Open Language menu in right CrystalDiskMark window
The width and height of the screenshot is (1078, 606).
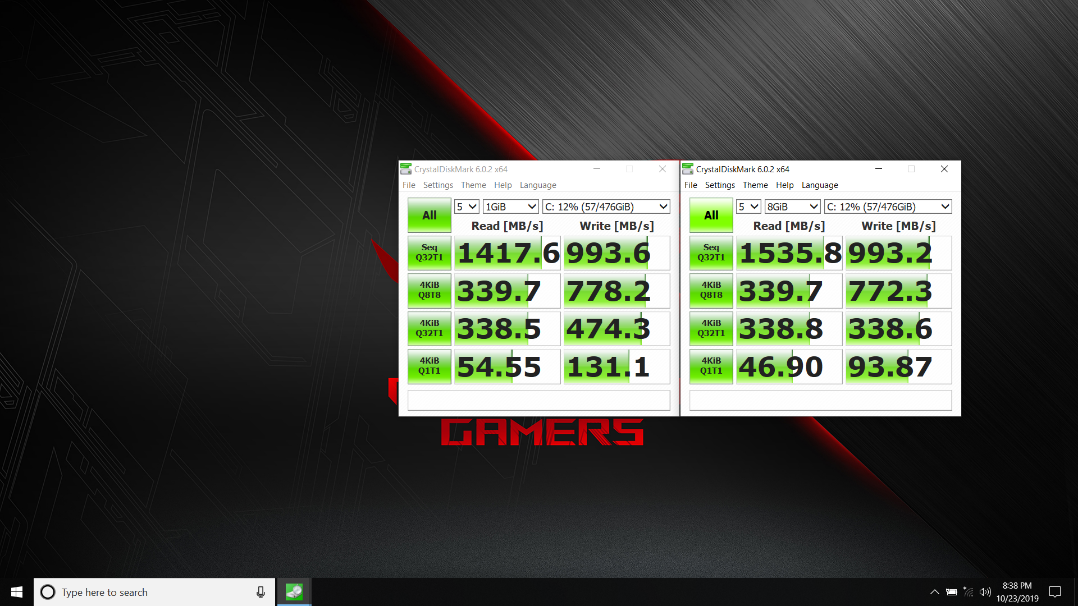pyautogui.click(x=820, y=185)
